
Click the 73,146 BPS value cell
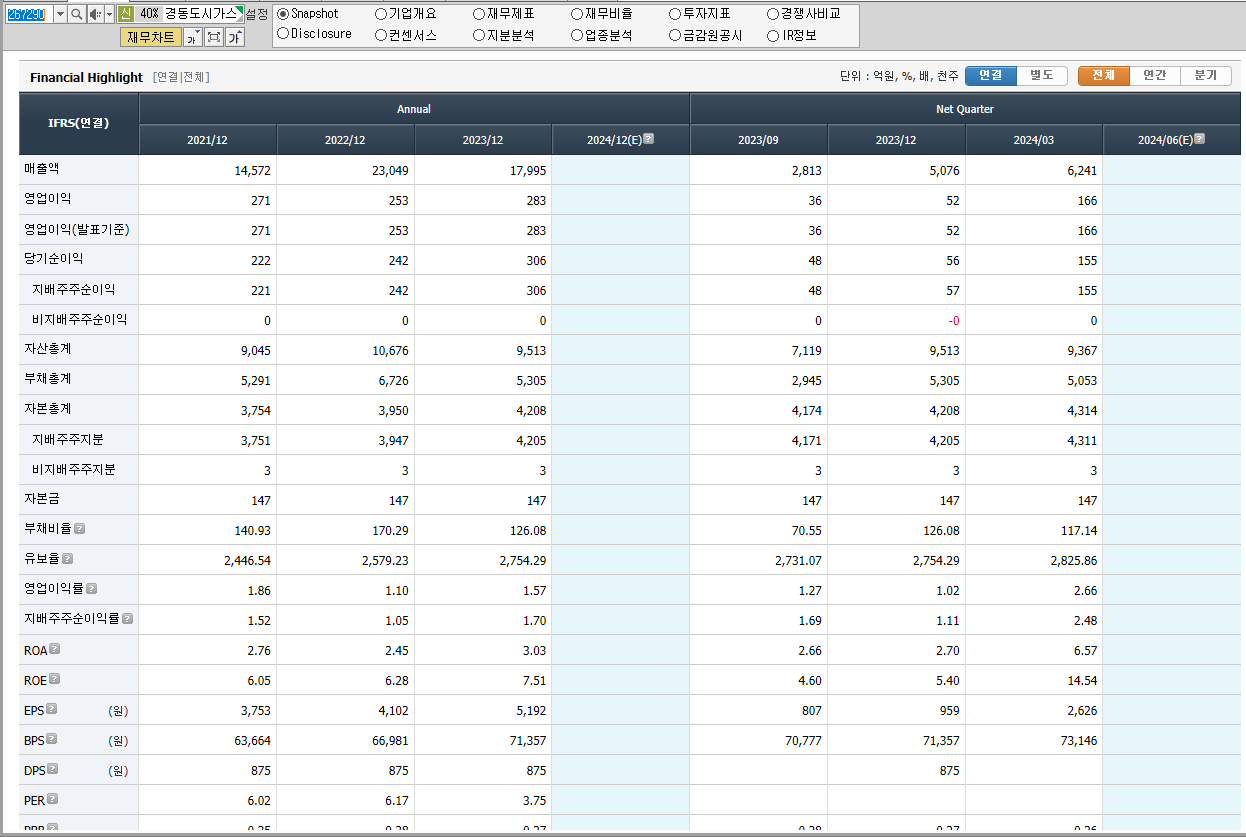tap(1034, 740)
